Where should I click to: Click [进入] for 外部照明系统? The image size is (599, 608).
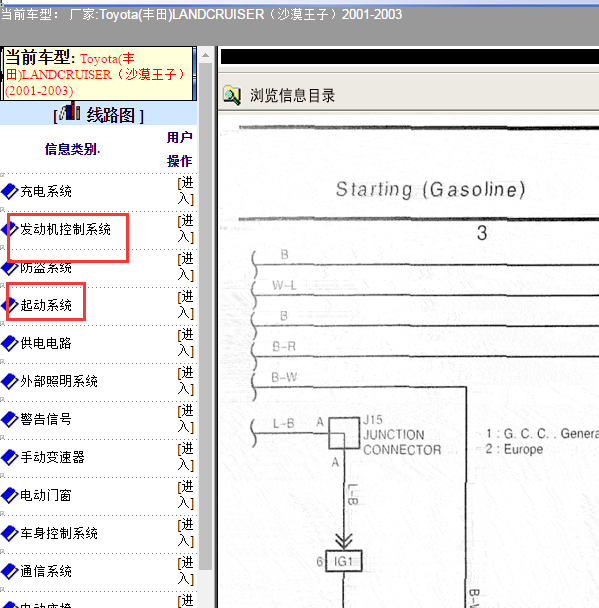tap(186, 381)
